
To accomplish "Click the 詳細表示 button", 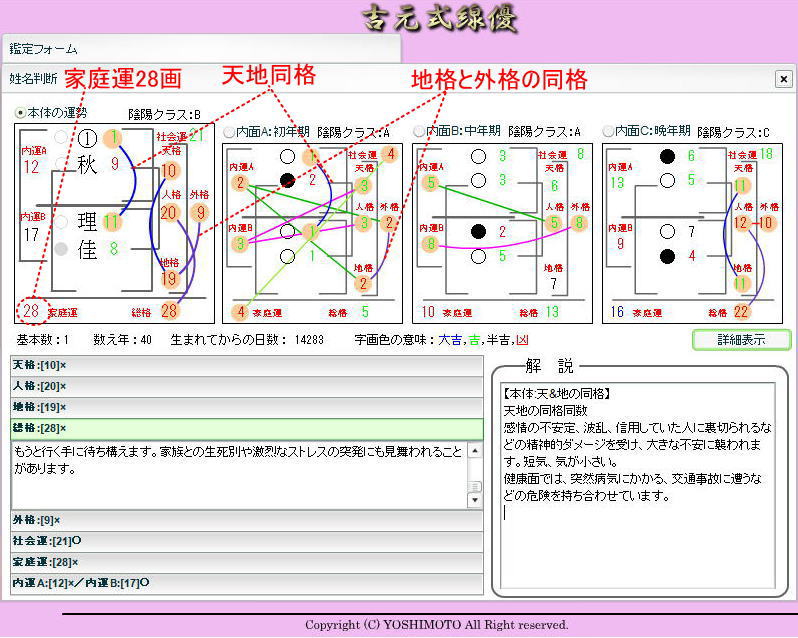I will pos(742,340).
